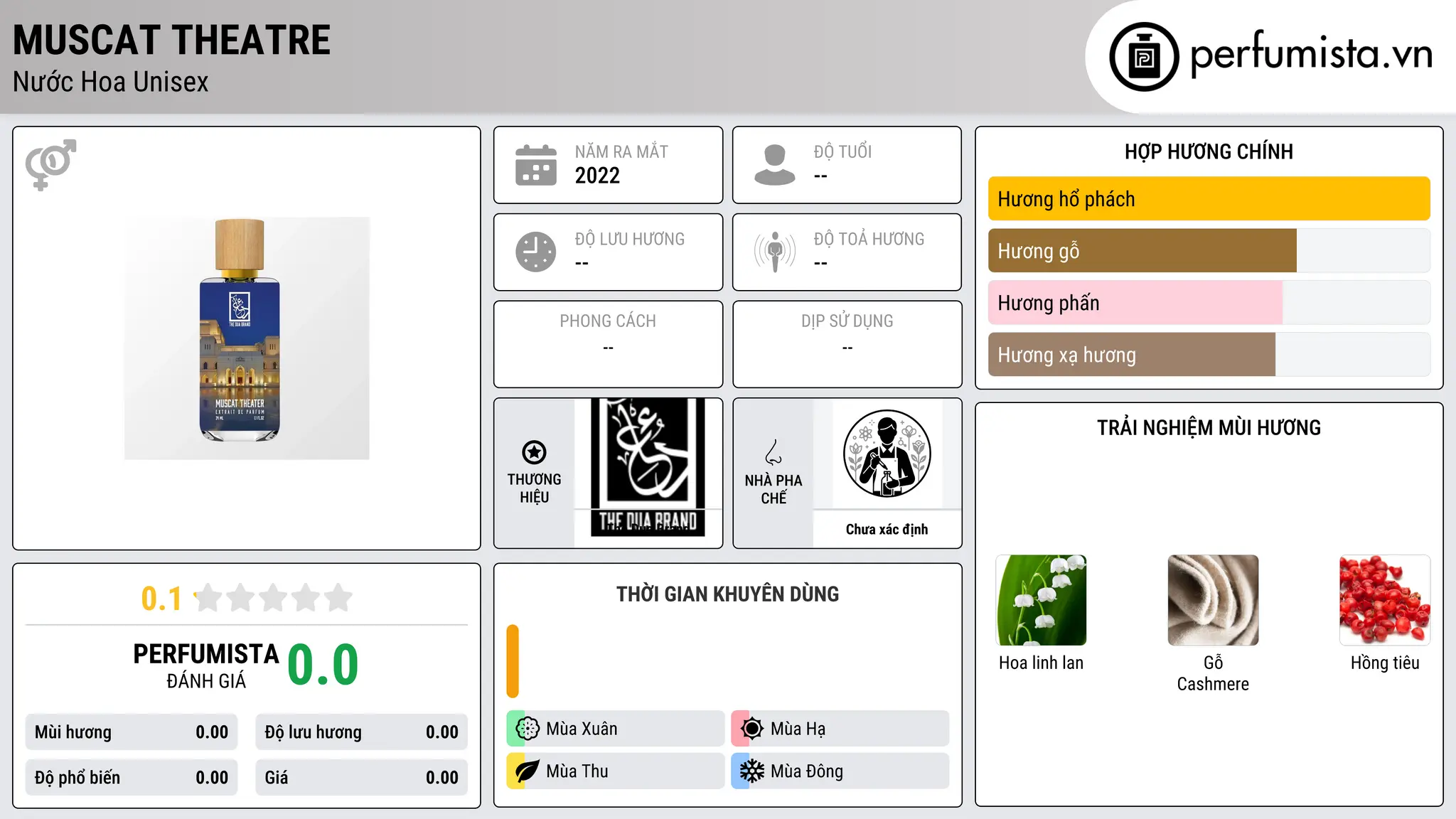The image size is (1456, 819).
Task: Click the HỢP HƯƠNG CHÍNH heading
Action: click(1209, 151)
